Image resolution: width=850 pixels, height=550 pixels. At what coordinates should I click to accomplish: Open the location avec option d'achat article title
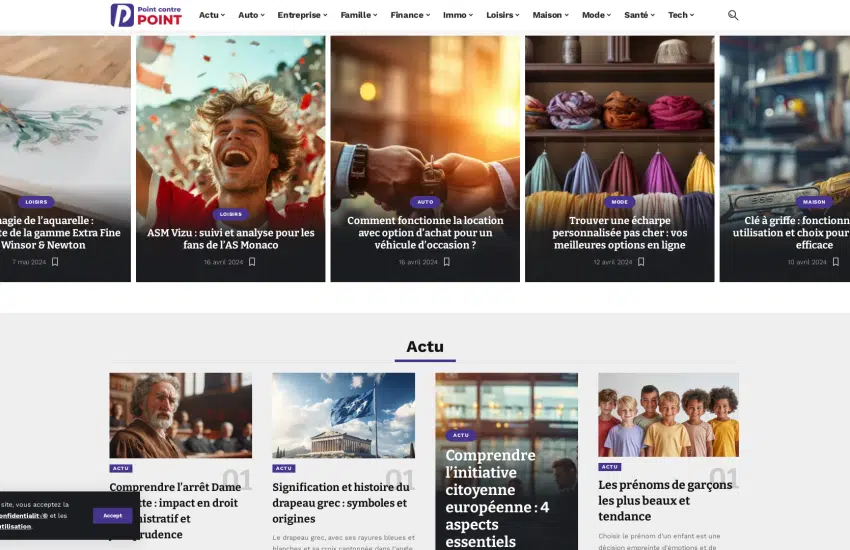tap(426, 232)
